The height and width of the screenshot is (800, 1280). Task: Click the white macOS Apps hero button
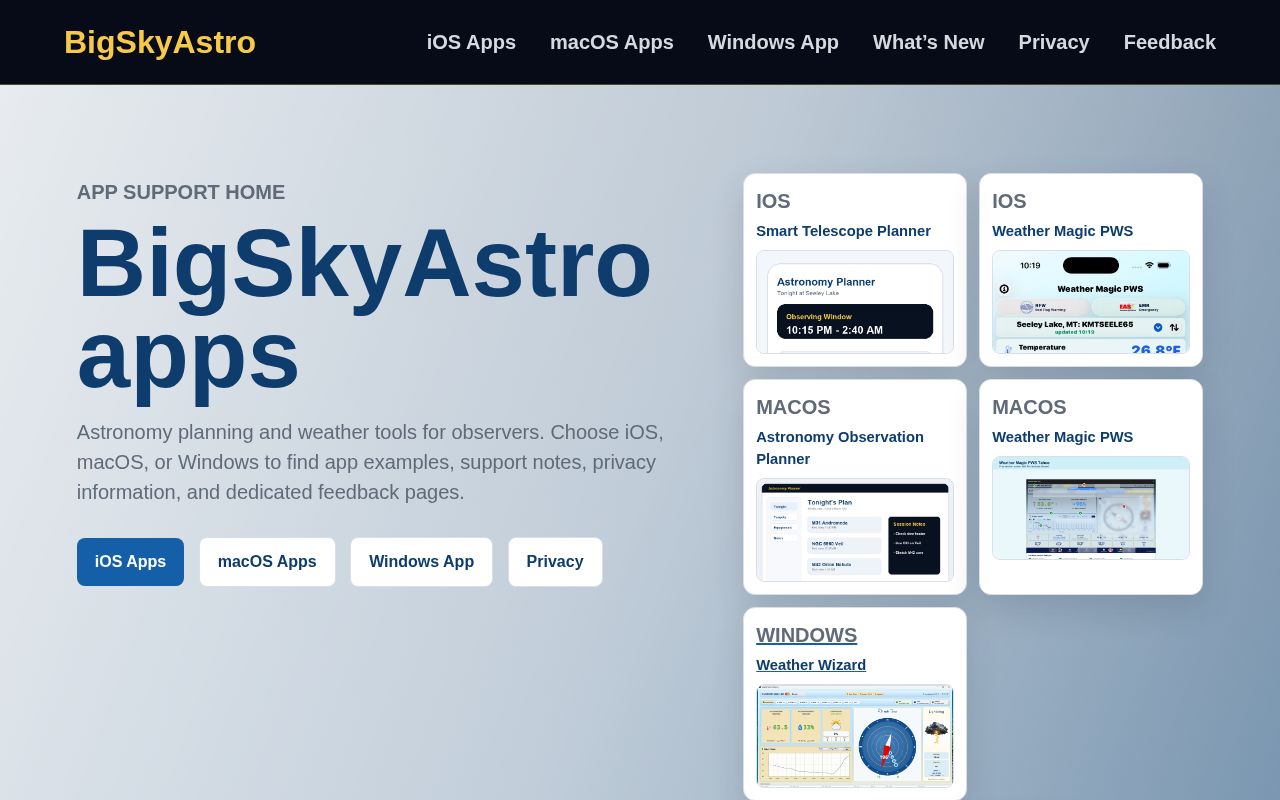pos(267,562)
